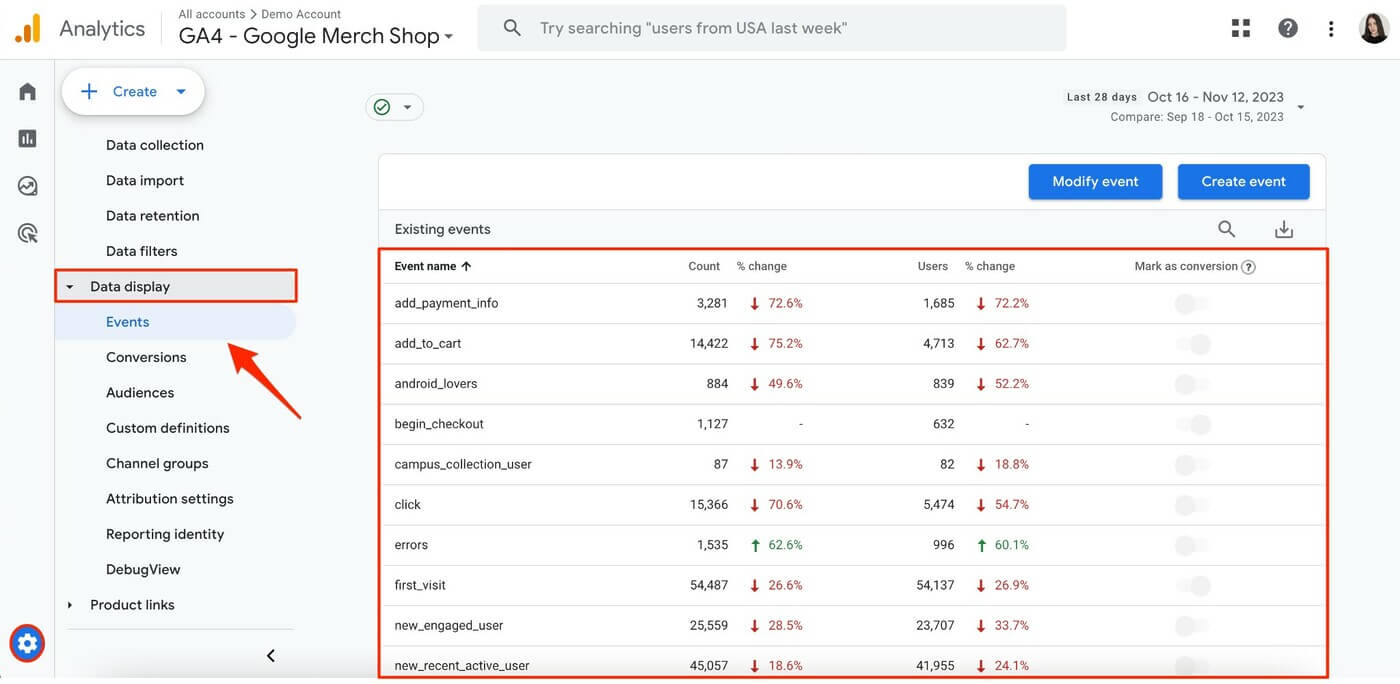
Task: Open the Home icon in left navigation
Action: [x=27, y=90]
